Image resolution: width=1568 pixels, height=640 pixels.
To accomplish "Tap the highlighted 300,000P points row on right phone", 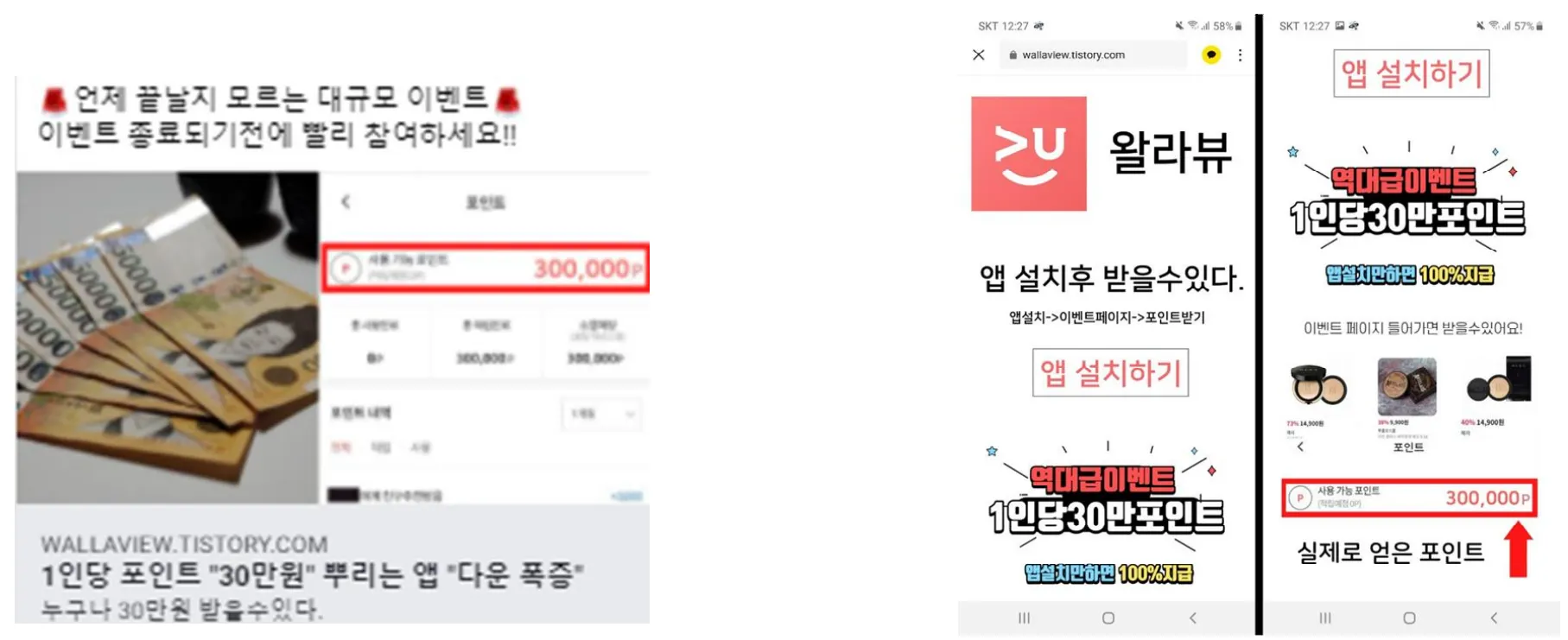I will click(1409, 497).
